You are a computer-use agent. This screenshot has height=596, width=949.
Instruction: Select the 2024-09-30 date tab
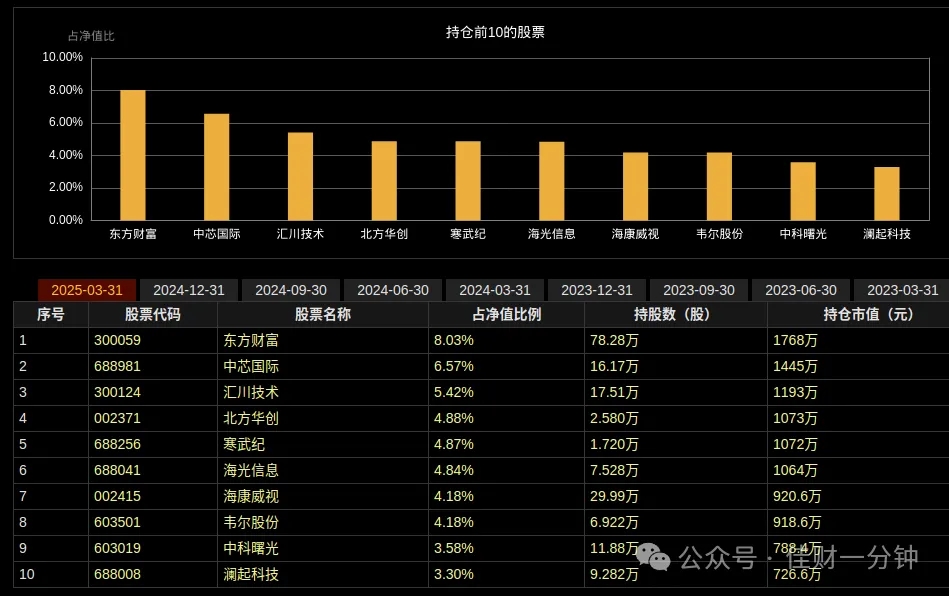click(x=291, y=290)
